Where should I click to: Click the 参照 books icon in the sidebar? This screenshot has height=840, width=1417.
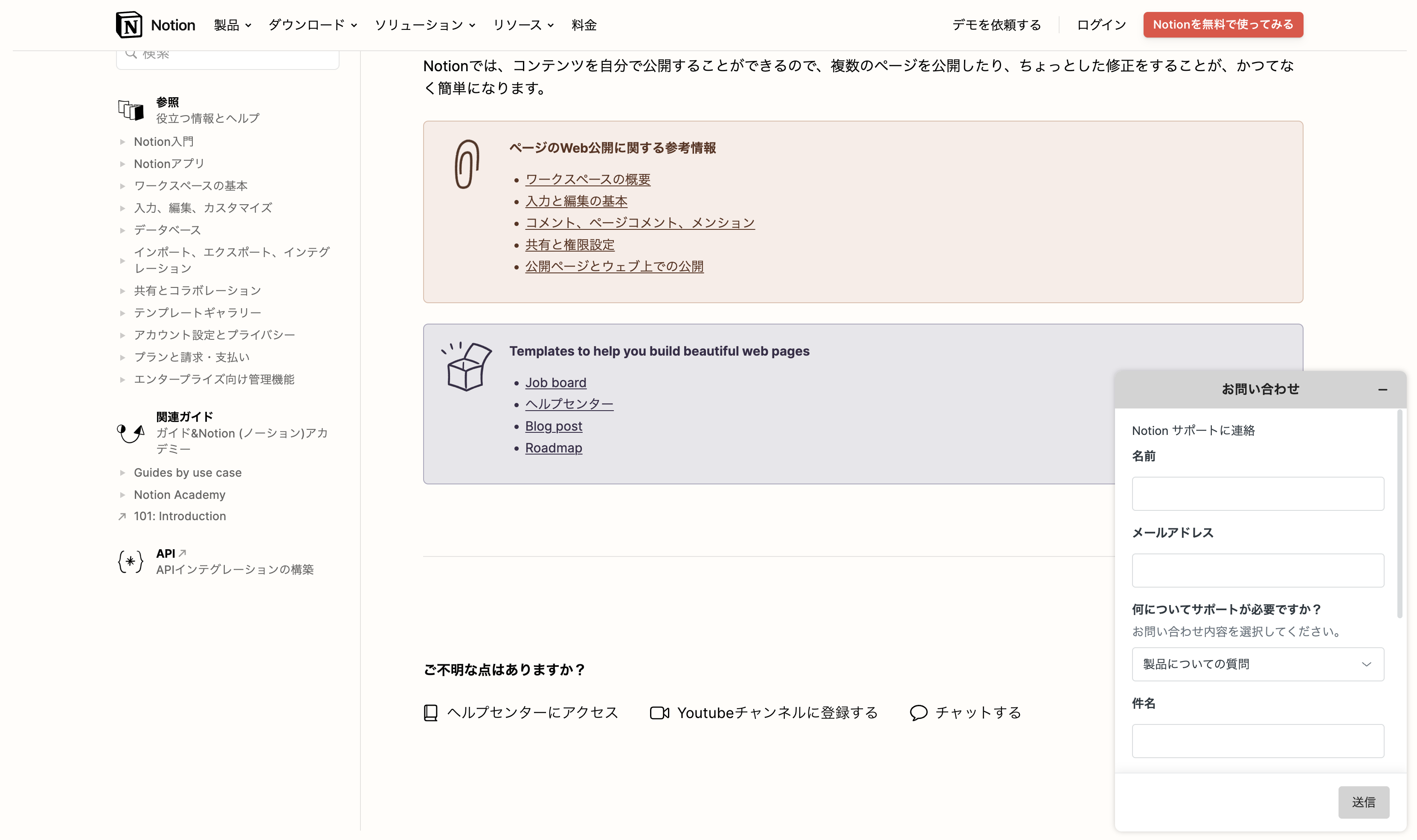pos(131,110)
